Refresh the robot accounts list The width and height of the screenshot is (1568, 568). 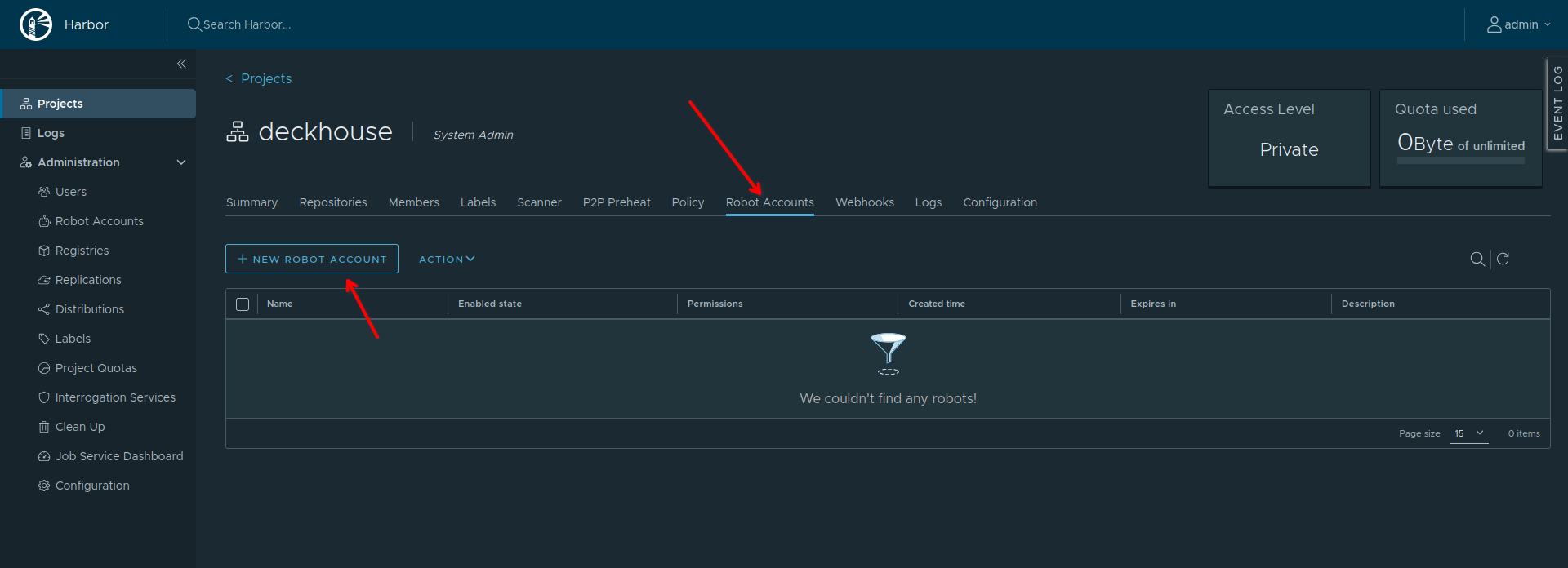(x=1503, y=259)
